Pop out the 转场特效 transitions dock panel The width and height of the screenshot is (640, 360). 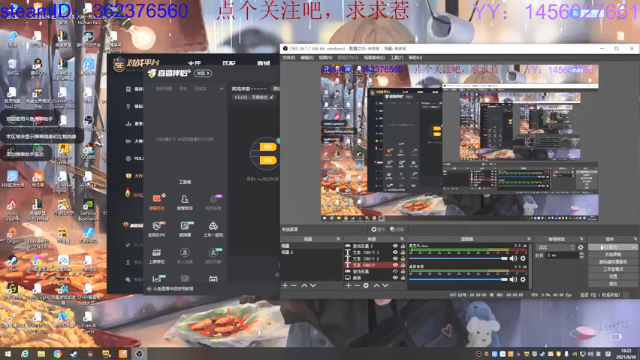pyautogui.click(x=582, y=239)
